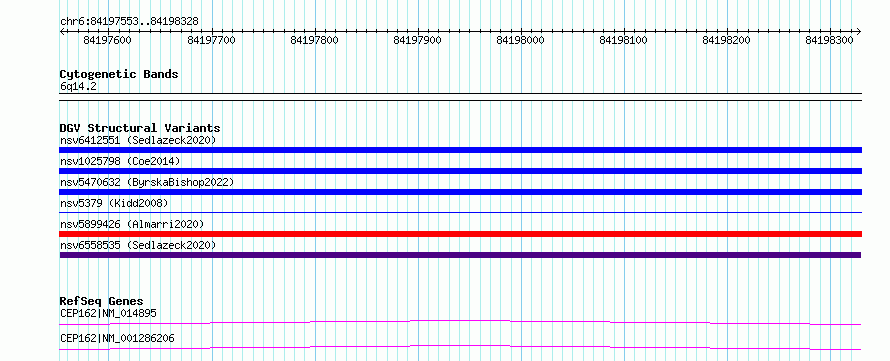This screenshot has width=890, height=361.
Task: Click the blue bar for nsv5470632
Action: (x=460, y=192)
